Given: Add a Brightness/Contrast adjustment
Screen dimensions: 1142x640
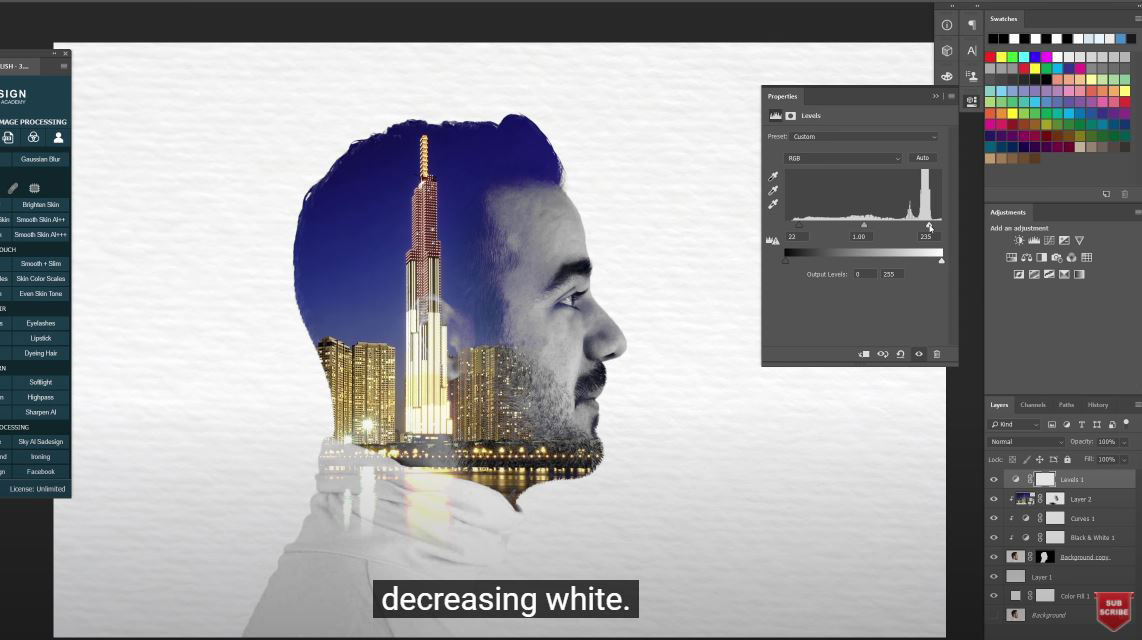Looking at the screenshot, I should 1018,240.
